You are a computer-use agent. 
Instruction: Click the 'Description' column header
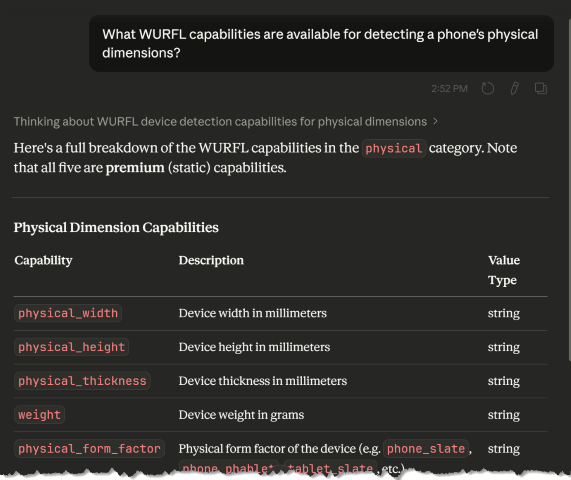click(x=211, y=260)
